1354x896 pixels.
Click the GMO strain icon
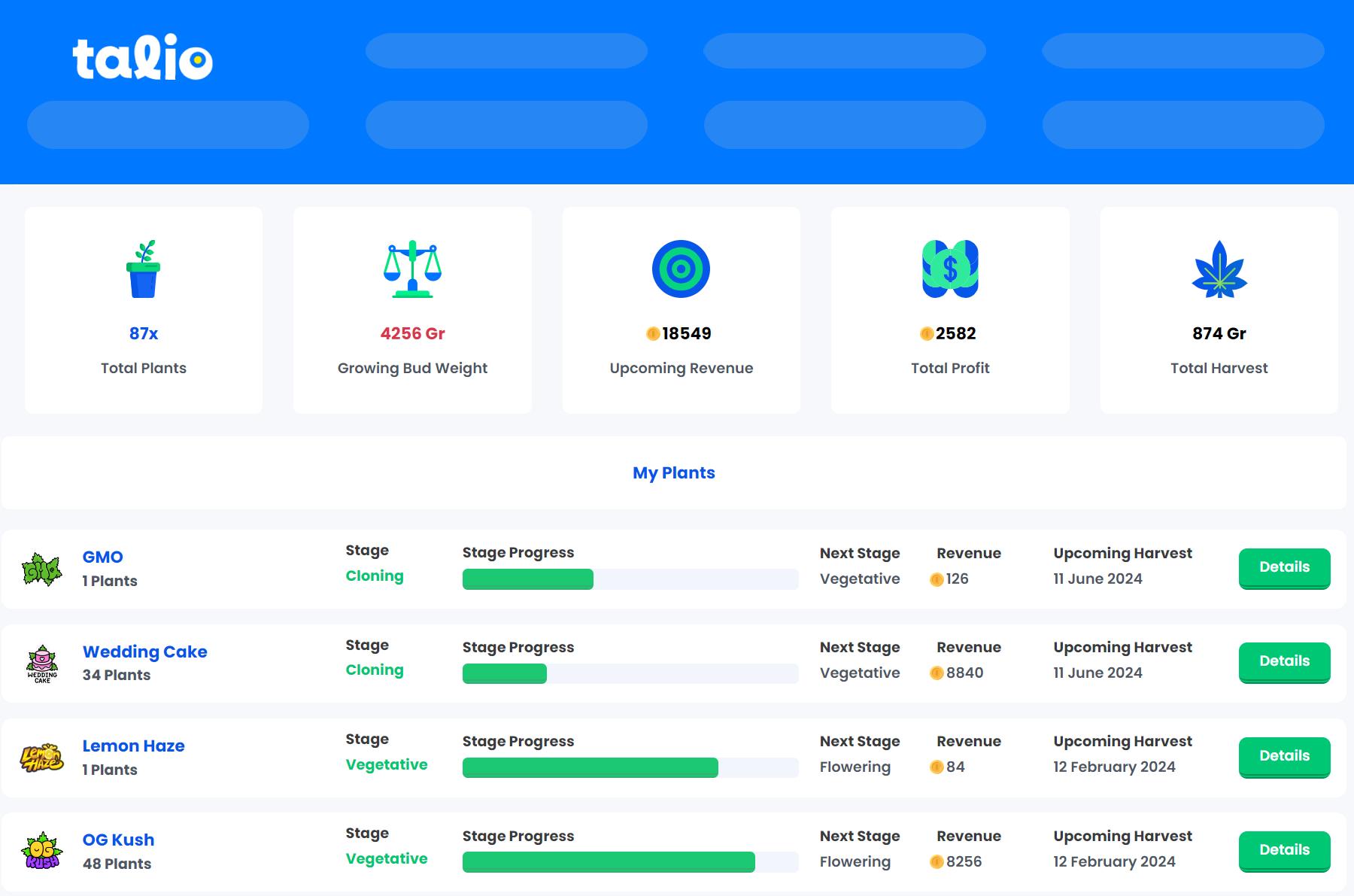[41, 569]
